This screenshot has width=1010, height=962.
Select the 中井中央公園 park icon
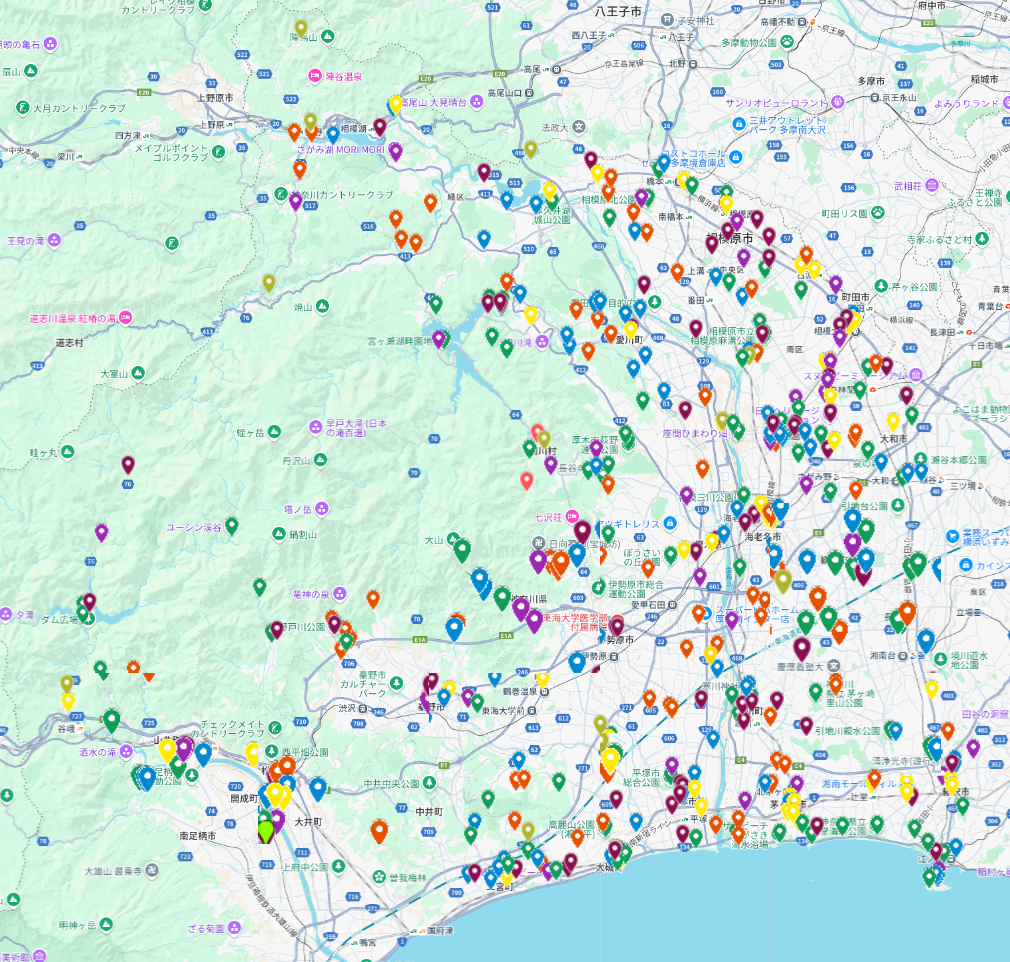[430, 783]
